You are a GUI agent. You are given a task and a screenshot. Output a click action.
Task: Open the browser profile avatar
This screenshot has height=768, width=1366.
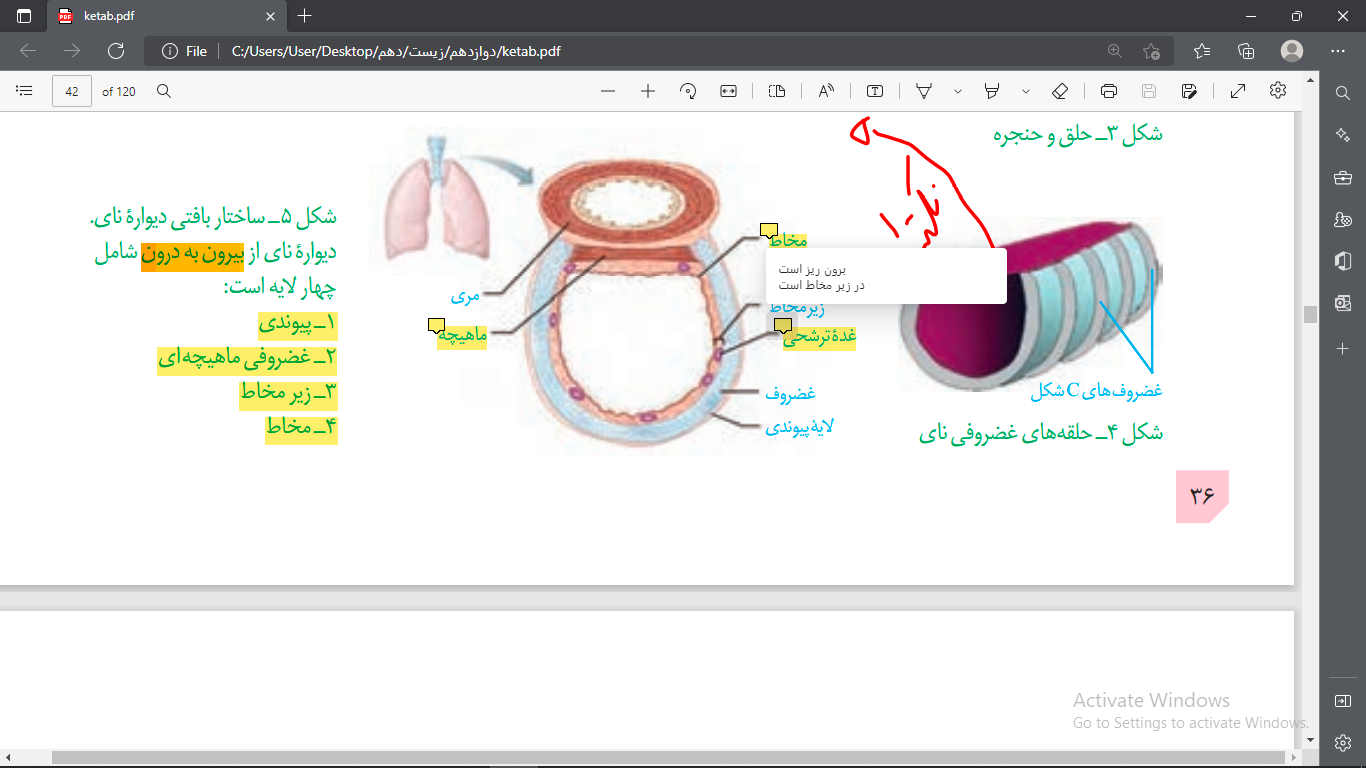[x=1292, y=51]
